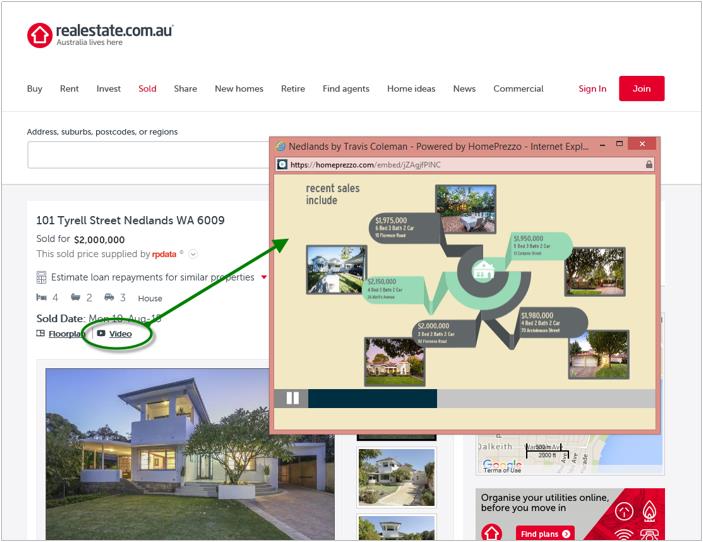This screenshot has width=703, height=542.
Task: Click the Sold for $2,000,000 price text
Action: [x=81, y=239]
